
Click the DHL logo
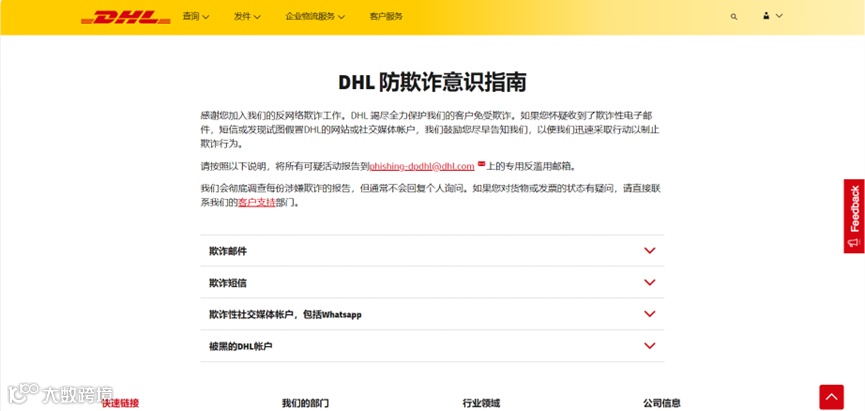click(126, 17)
